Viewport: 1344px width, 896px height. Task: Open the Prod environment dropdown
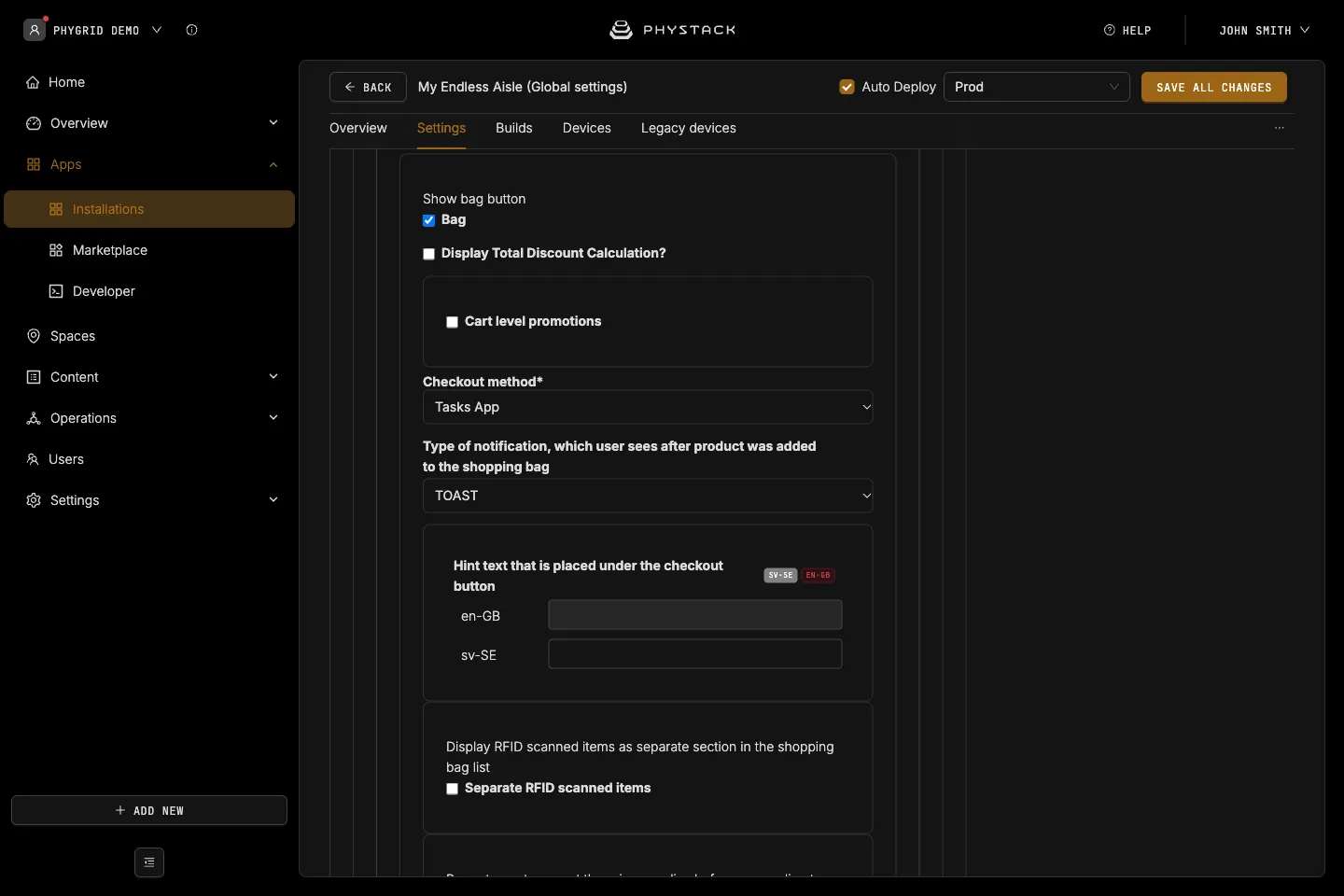tap(1037, 87)
